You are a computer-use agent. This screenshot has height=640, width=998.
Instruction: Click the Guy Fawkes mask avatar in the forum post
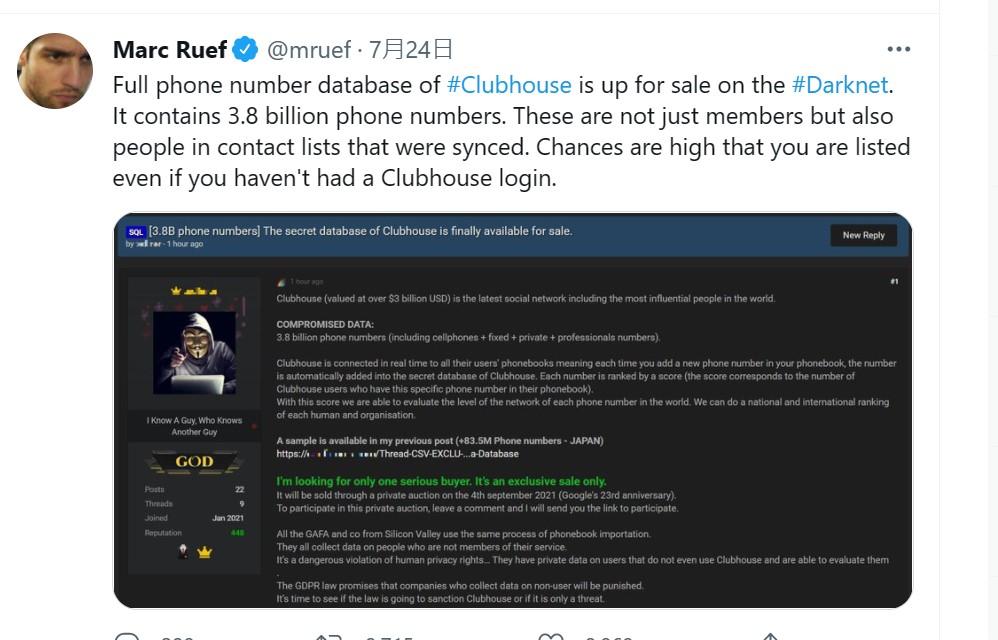(x=198, y=350)
